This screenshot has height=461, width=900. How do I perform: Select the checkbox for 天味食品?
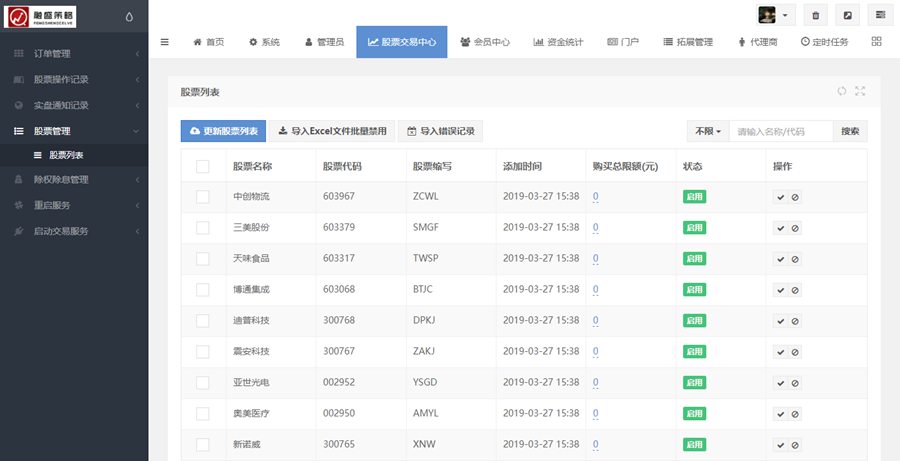click(203, 259)
